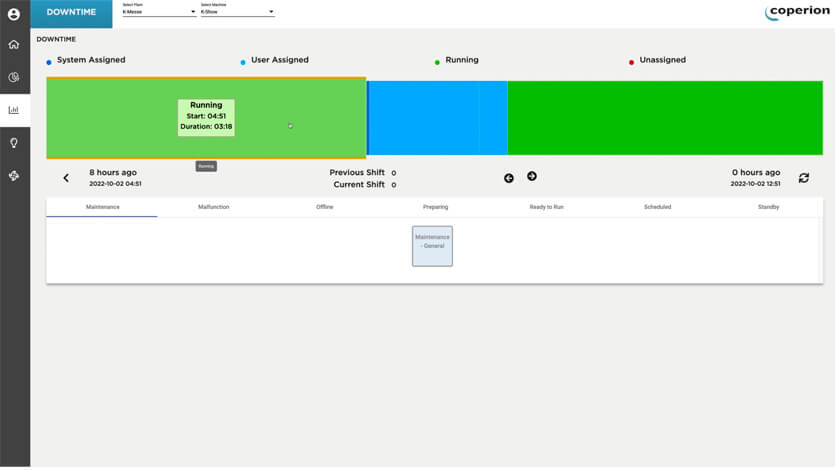This screenshot has width=835, height=470.
Task: Open the user profile icon in sidebar
Action: pos(14,14)
